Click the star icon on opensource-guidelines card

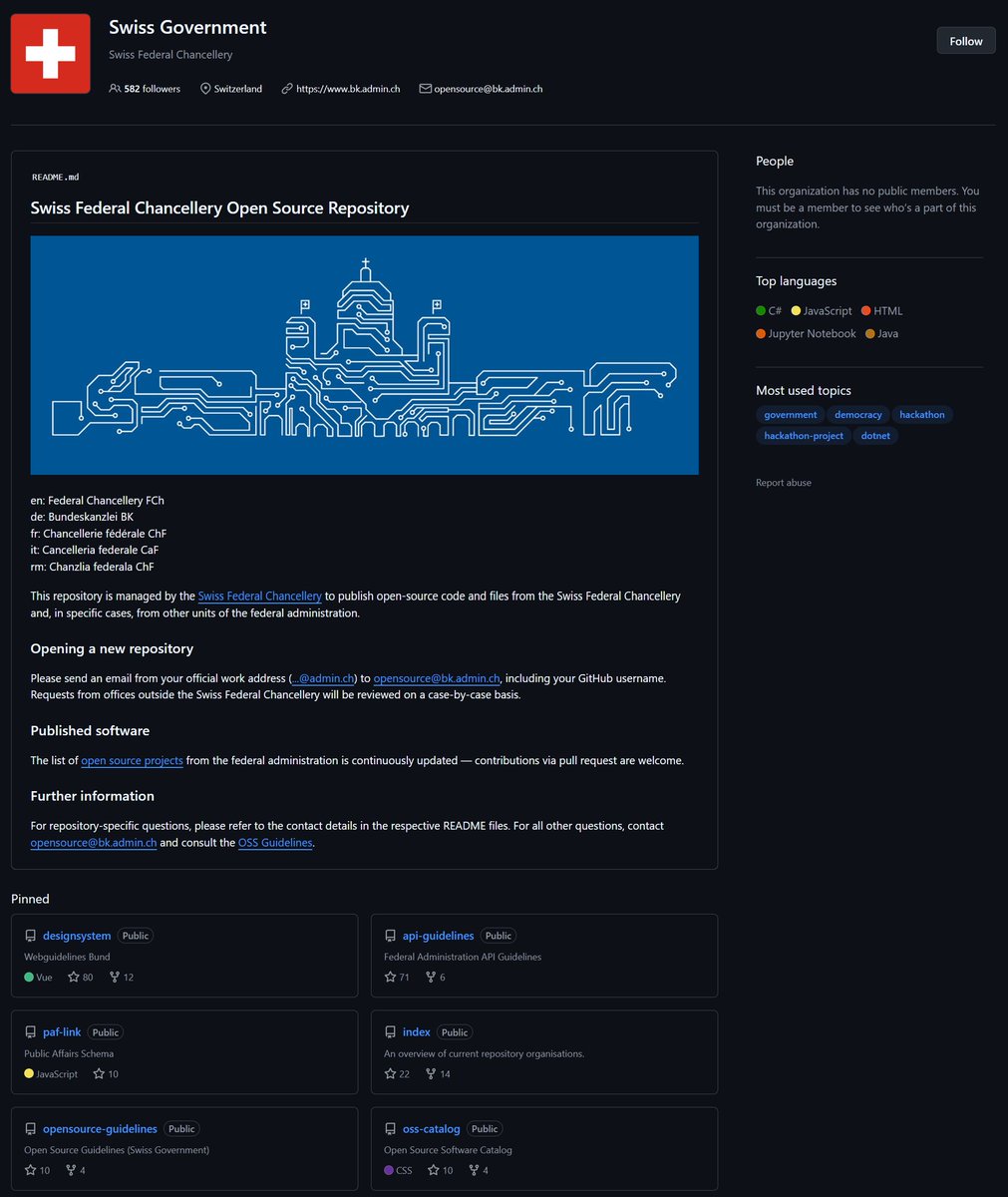pos(30,1171)
